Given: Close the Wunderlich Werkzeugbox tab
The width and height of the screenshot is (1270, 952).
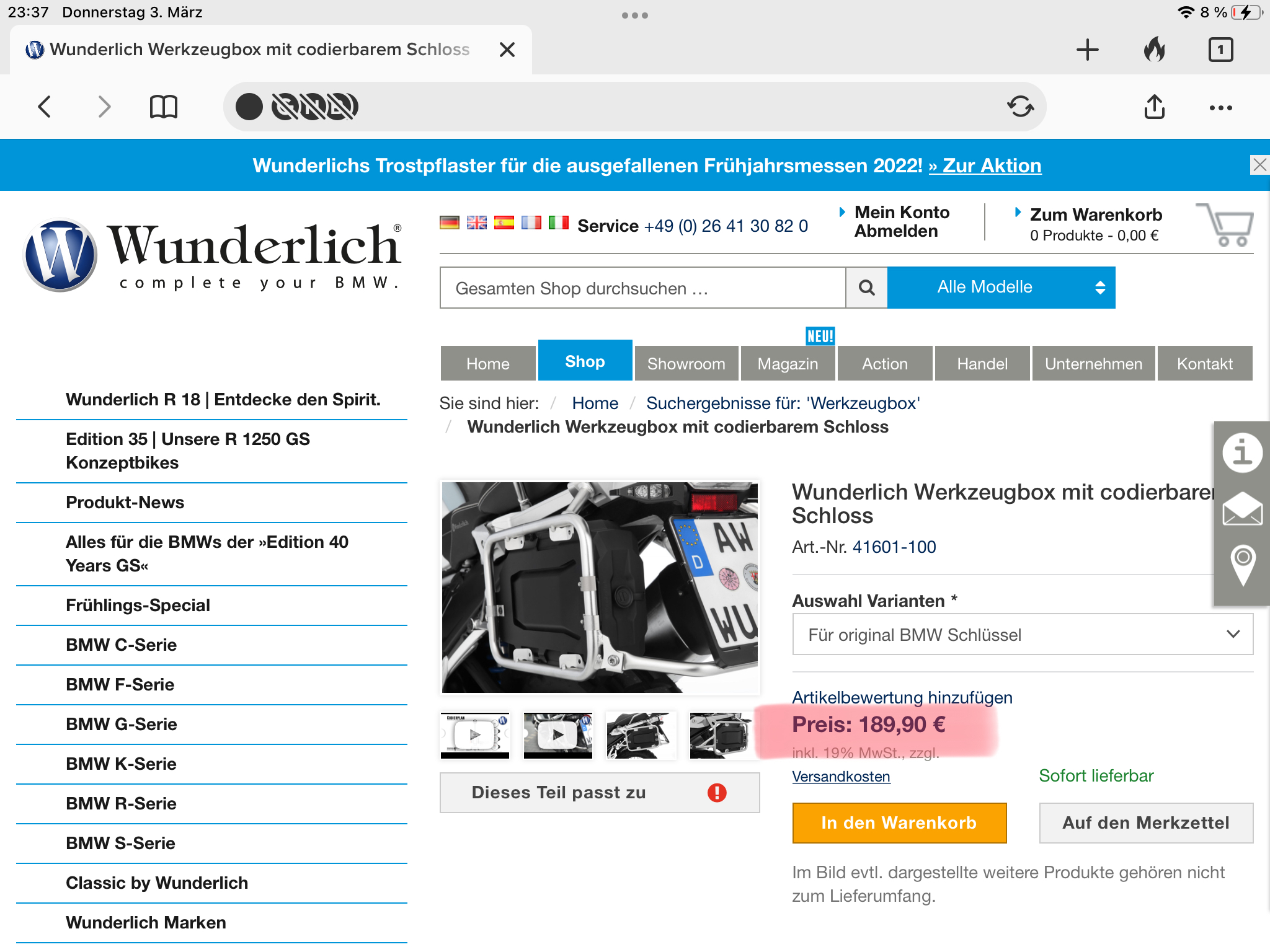Looking at the screenshot, I should [x=507, y=50].
